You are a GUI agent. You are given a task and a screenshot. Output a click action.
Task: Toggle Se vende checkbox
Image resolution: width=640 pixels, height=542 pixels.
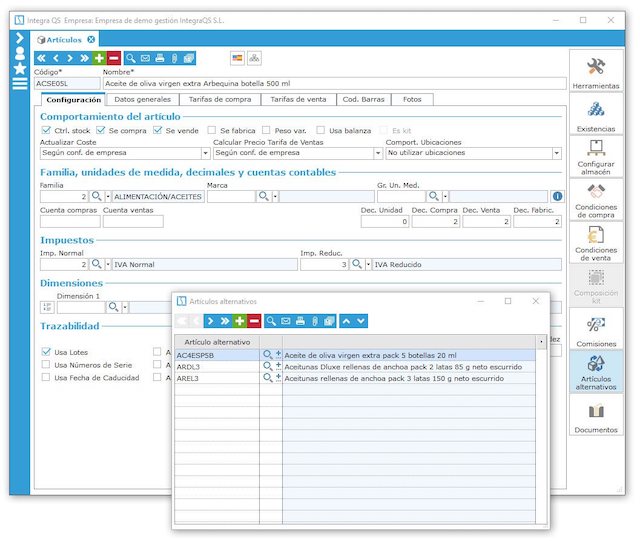[158, 130]
